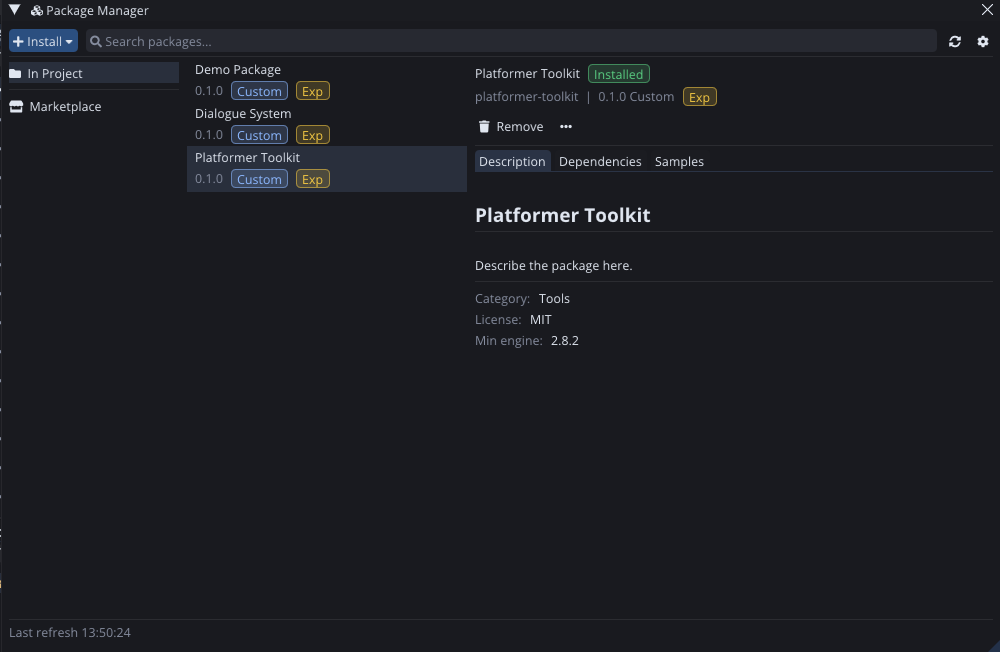Click the Platformer Toolkit description heading
1000x652 pixels.
coord(562,215)
